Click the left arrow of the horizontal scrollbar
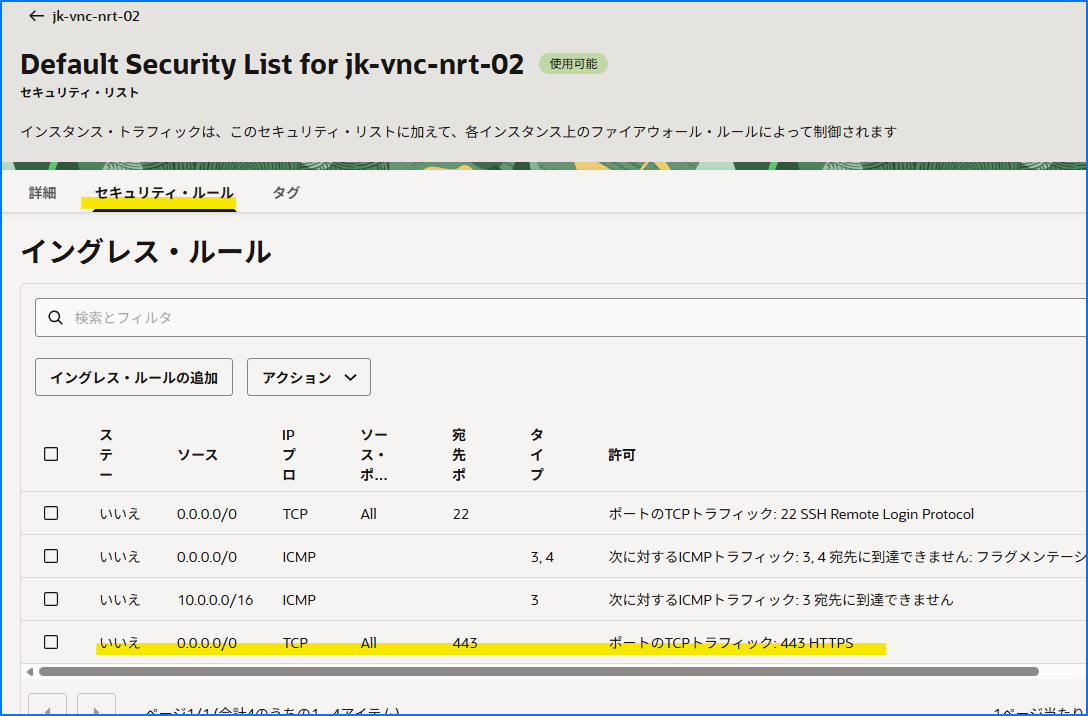 tap(30, 672)
